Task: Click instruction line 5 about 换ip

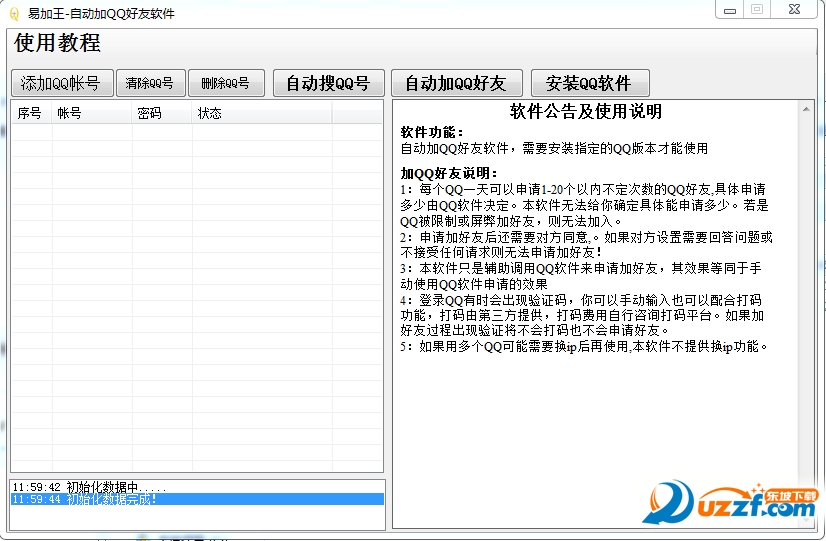Action: pos(585,346)
